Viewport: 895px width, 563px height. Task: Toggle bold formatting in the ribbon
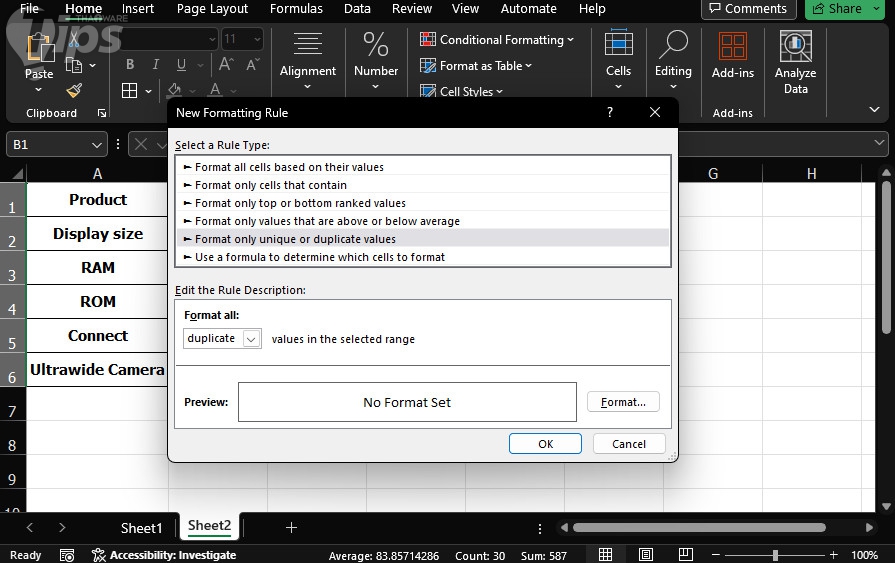point(129,65)
